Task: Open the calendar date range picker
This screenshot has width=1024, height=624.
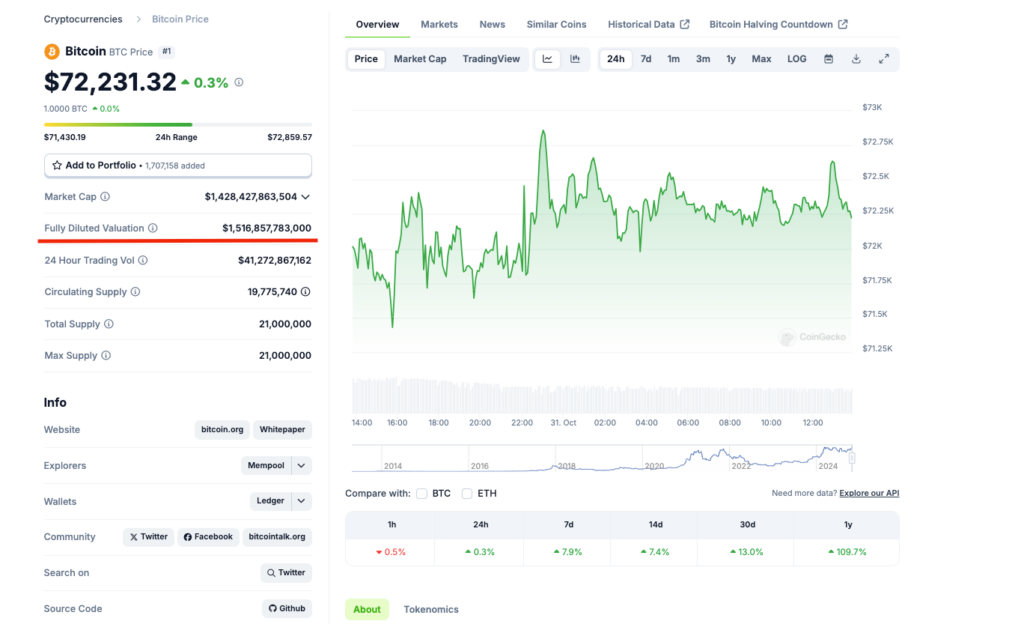Action: [x=828, y=59]
